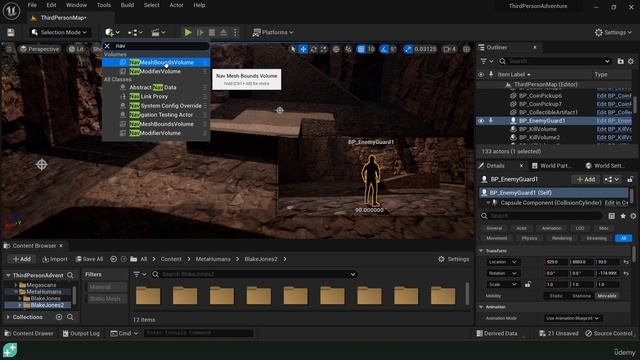640x360 pixels.
Task: Activate the Scale gizmo tool
Action: point(323,49)
